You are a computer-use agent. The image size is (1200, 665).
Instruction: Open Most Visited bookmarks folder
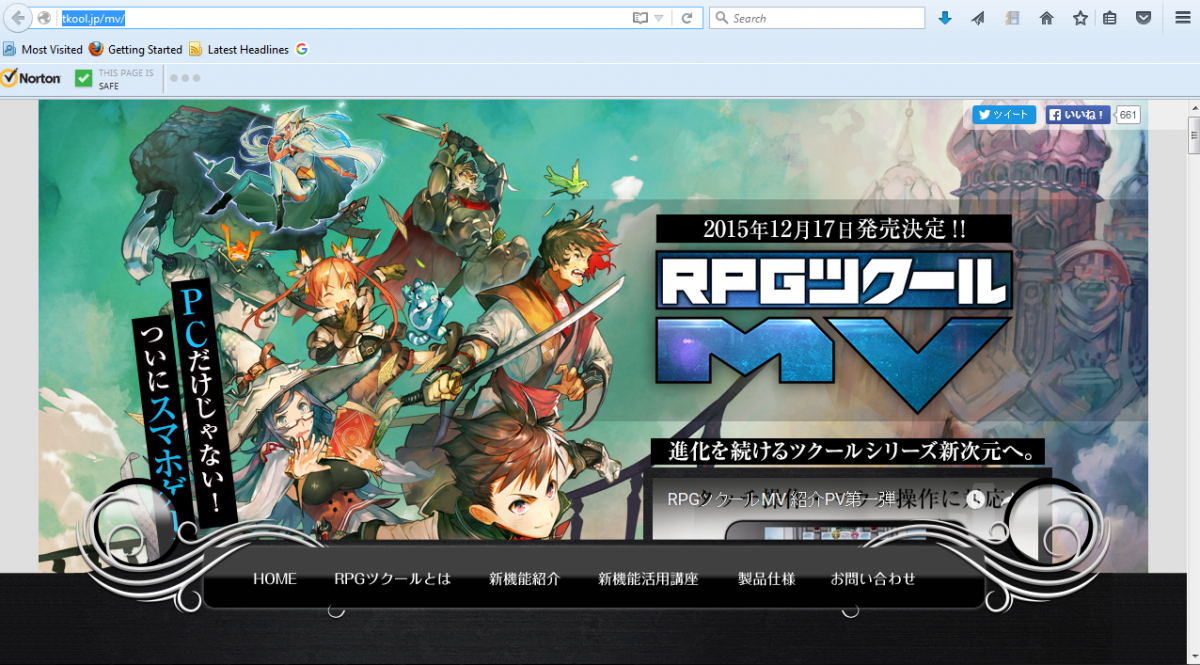point(43,49)
